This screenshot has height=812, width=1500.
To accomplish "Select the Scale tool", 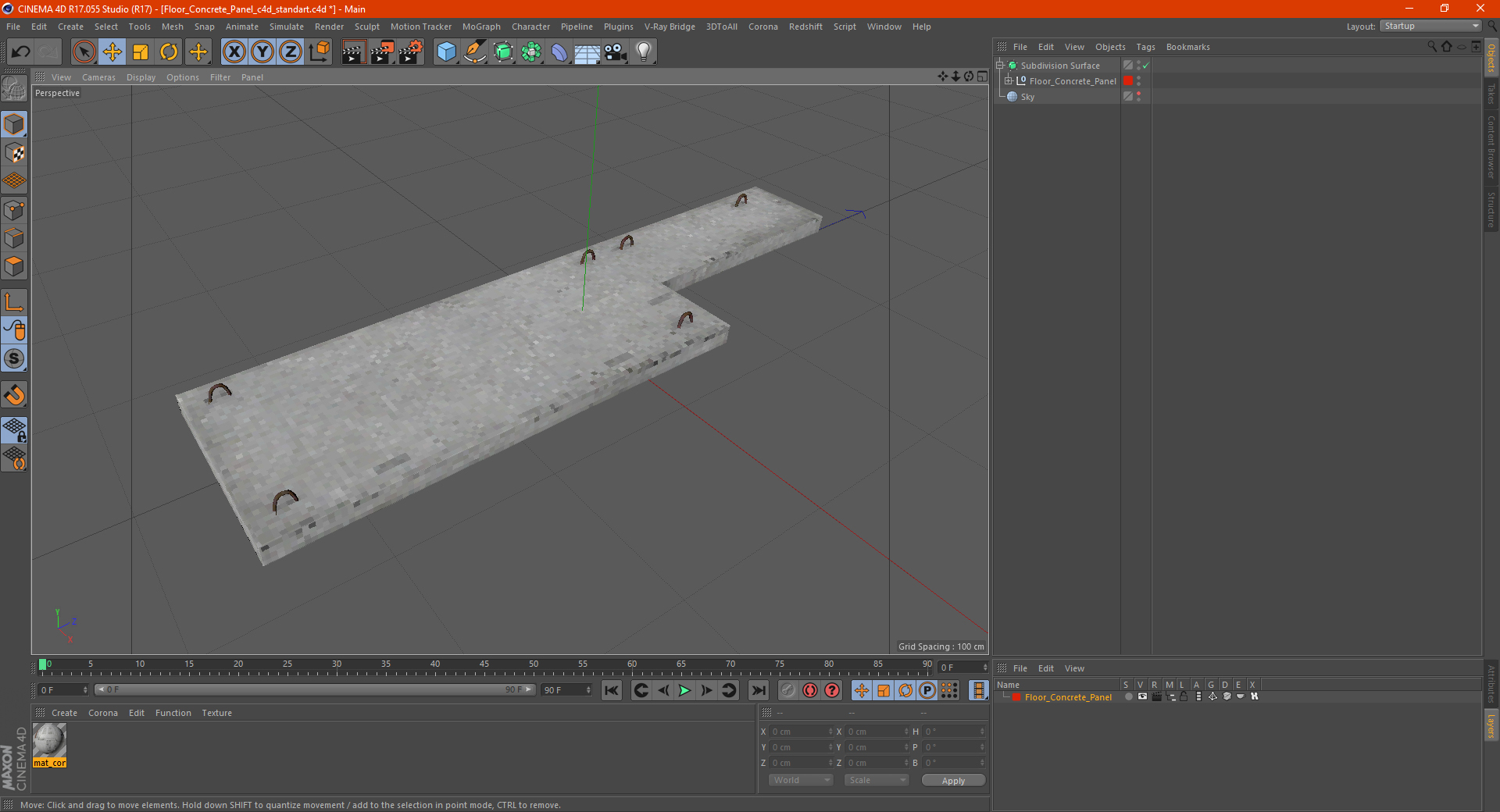I will coord(141,52).
